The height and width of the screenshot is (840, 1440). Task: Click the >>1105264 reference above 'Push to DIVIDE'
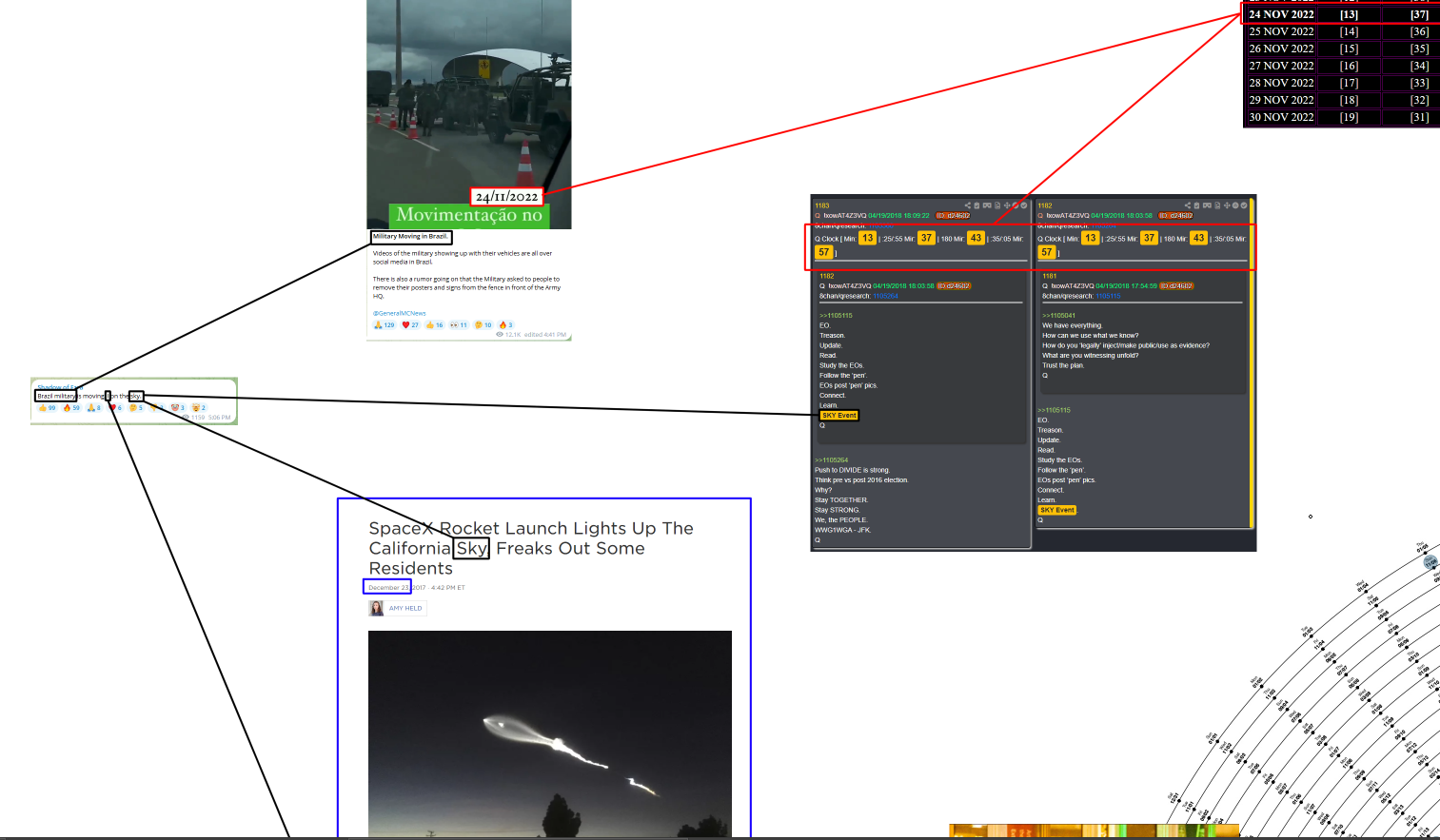pos(831,460)
